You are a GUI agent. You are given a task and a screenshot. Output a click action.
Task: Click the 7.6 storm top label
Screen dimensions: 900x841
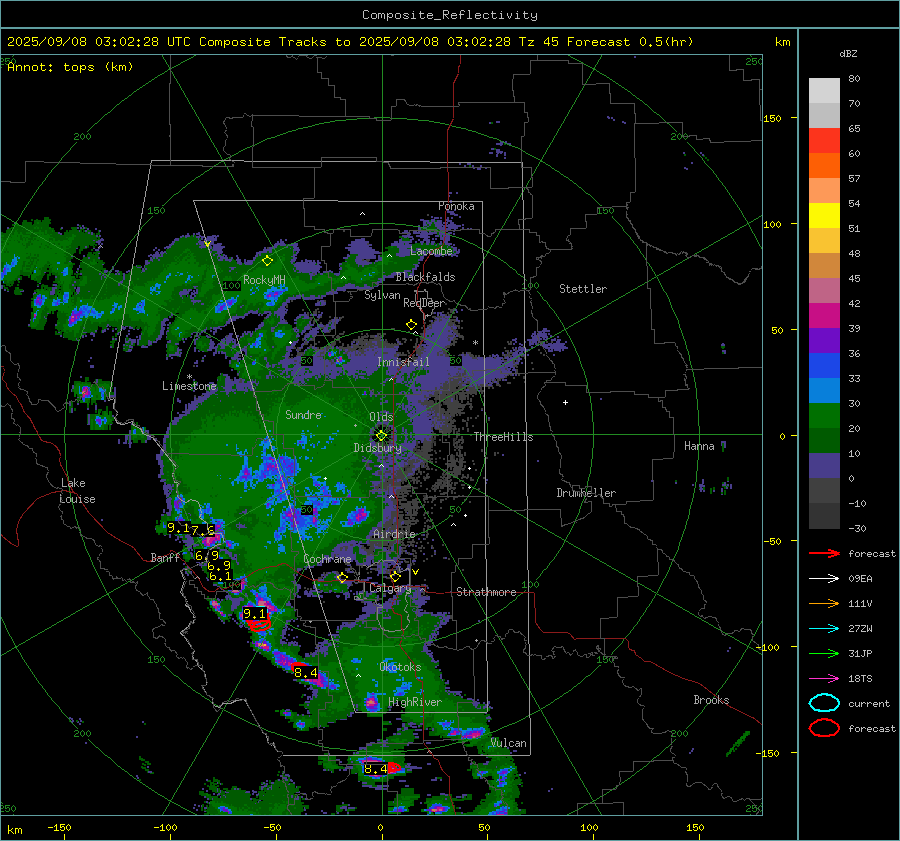coord(203,530)
